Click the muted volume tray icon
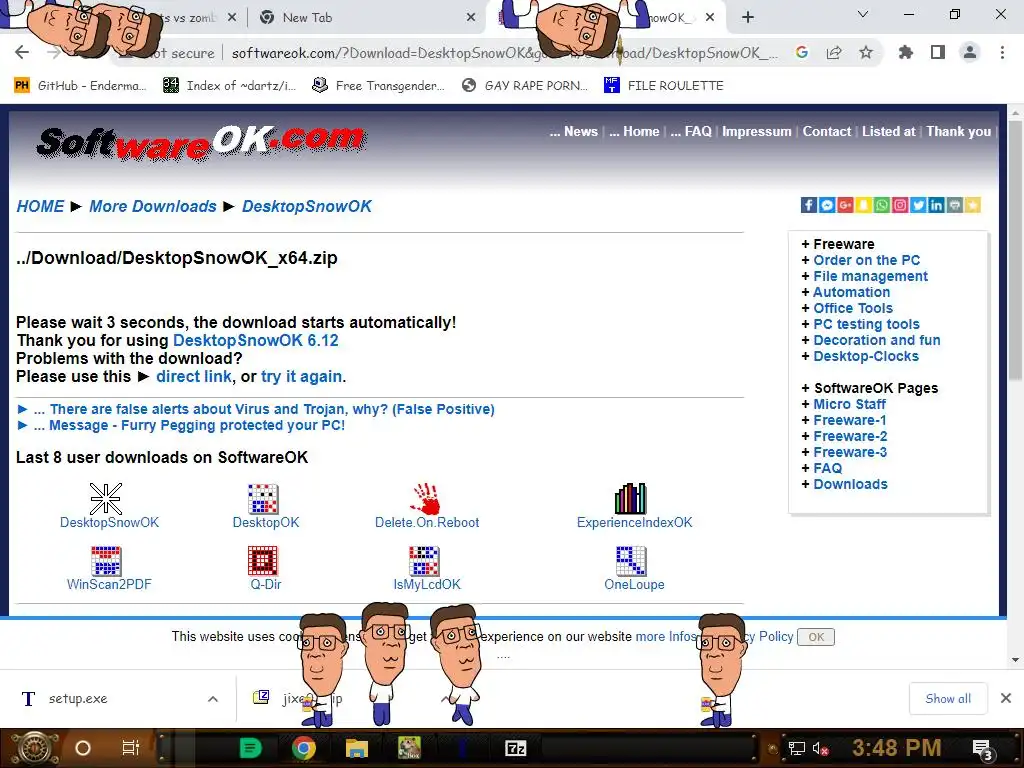 (821, 748)
